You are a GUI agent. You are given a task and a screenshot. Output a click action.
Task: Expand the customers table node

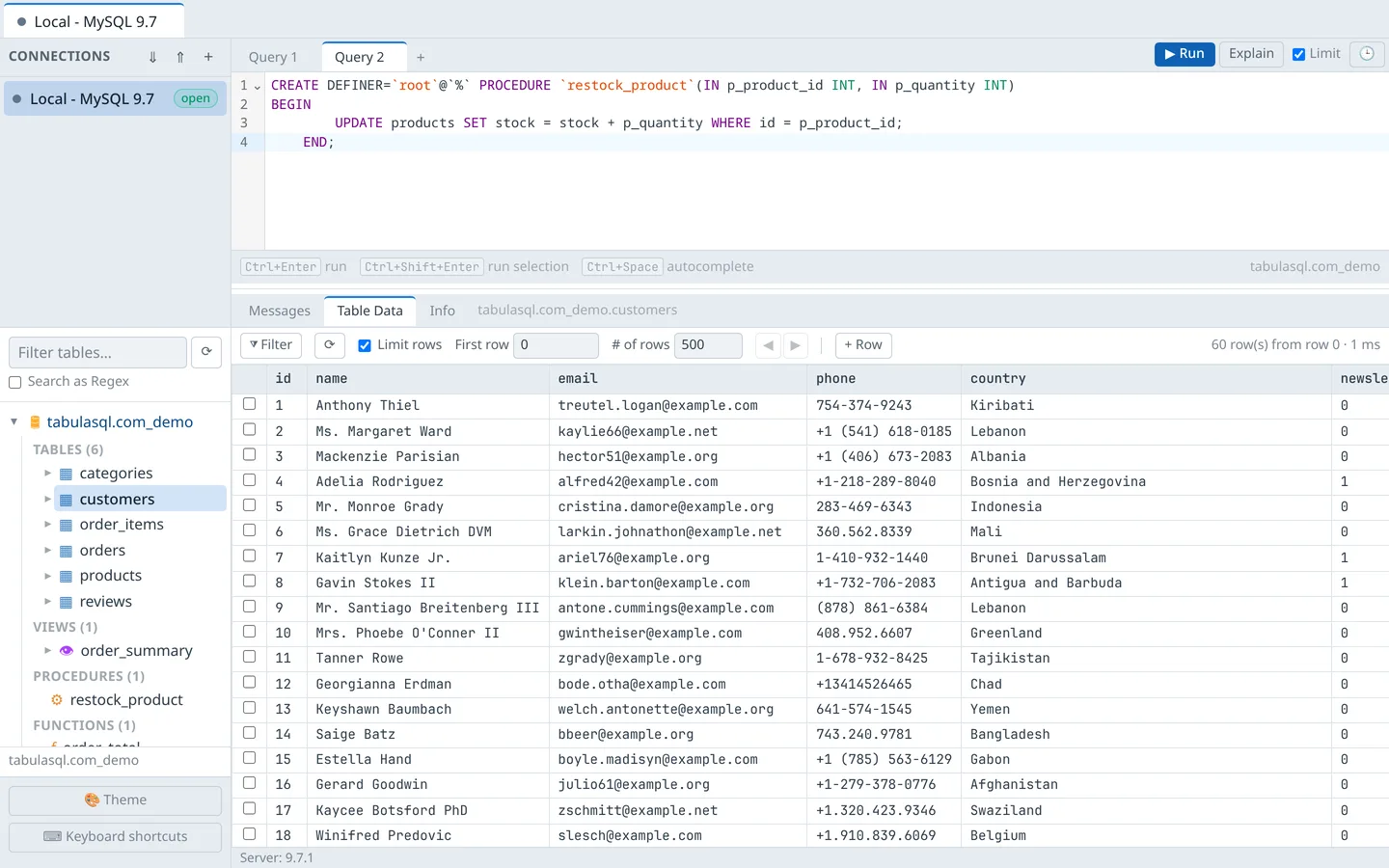(47, 500)
